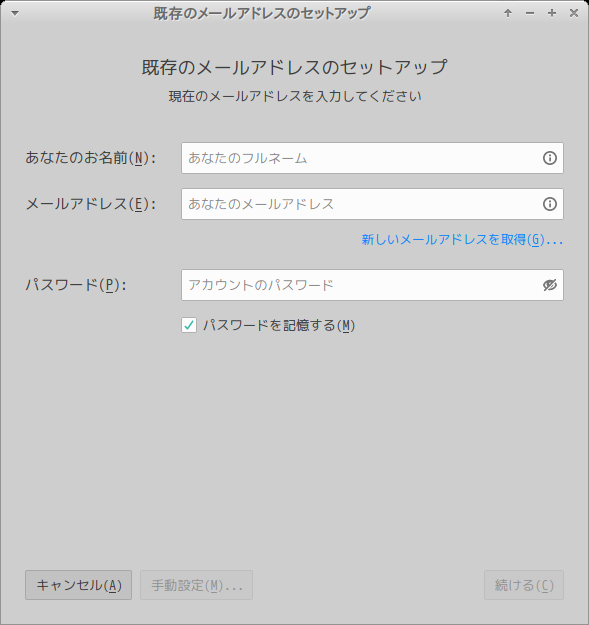
Task: Open the window menu arrow in the title bar
Action: click(15, 13)
